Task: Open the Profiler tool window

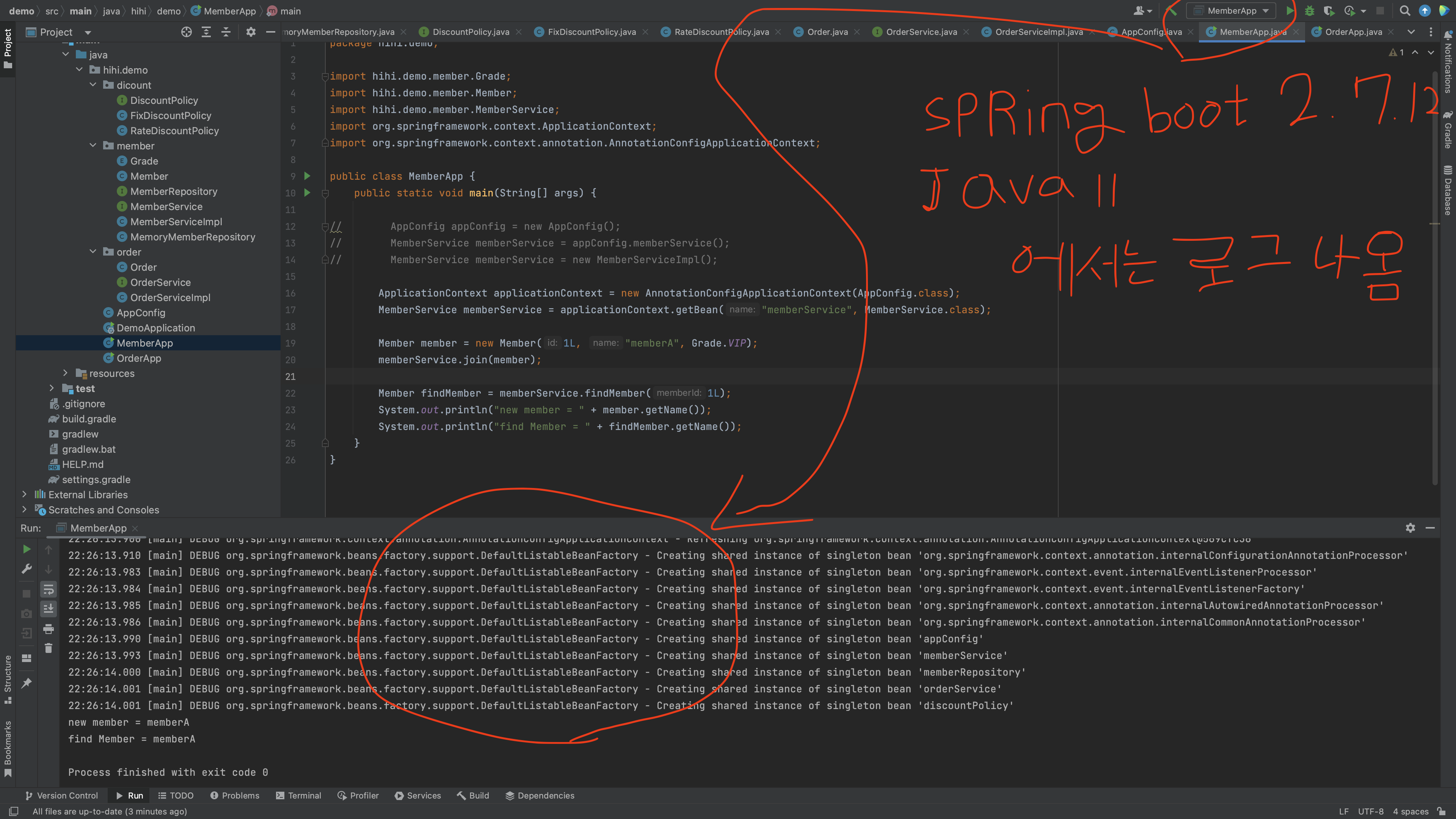Action: coord(358,795)
